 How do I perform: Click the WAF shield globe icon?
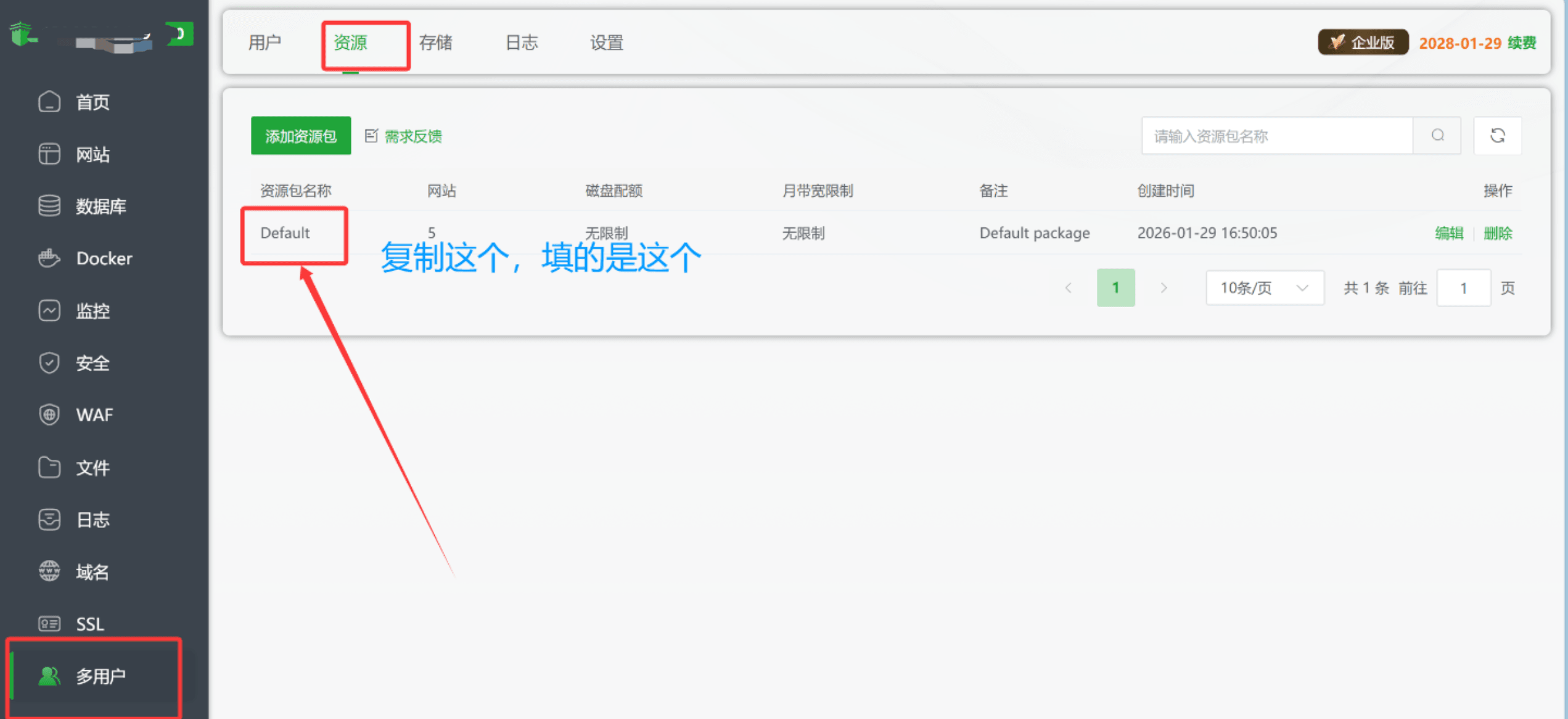[x=49, y=415]
